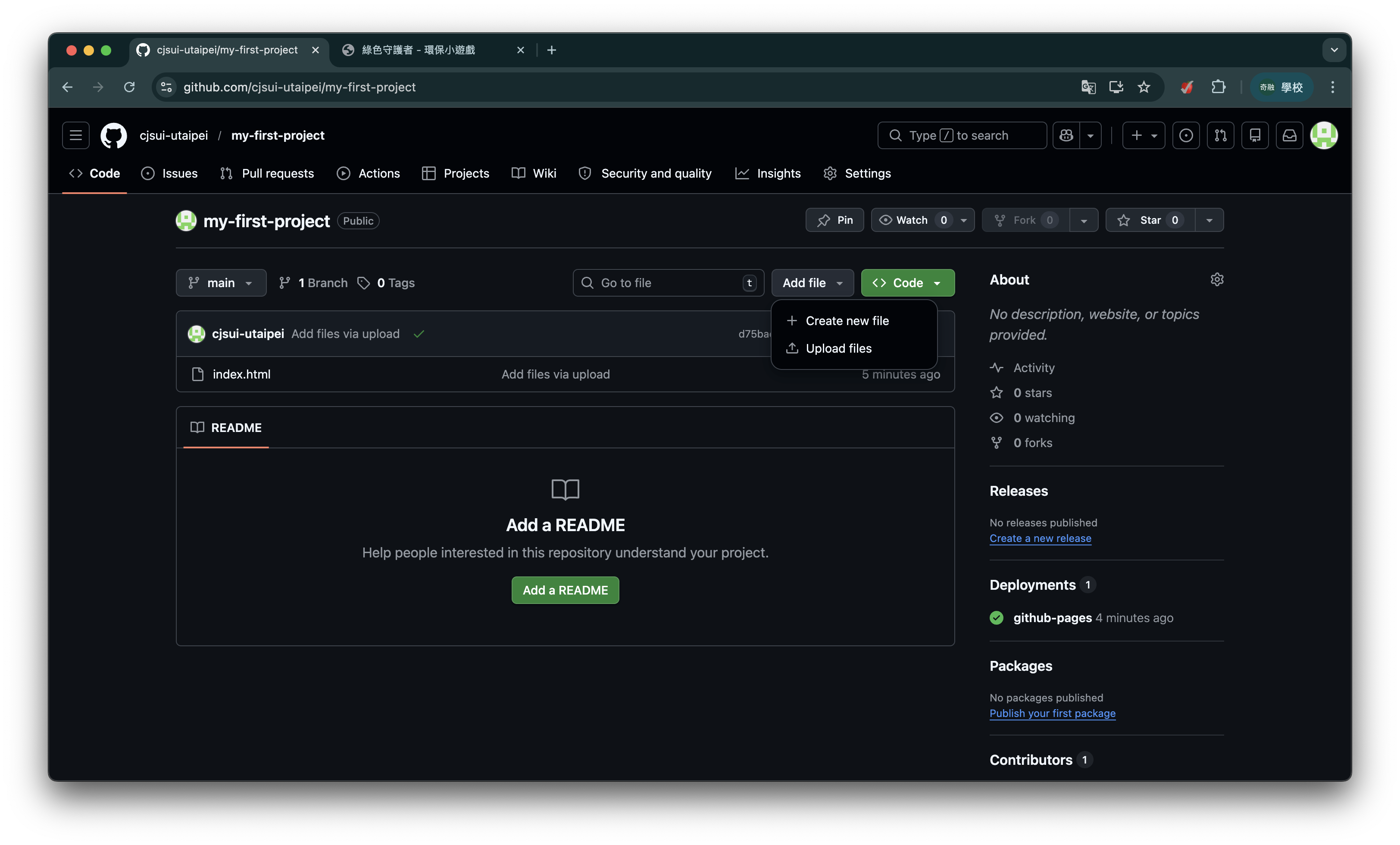Open the Deployments heading link
Viewport: 1400px width, 845px height.
pos(1043,585)
